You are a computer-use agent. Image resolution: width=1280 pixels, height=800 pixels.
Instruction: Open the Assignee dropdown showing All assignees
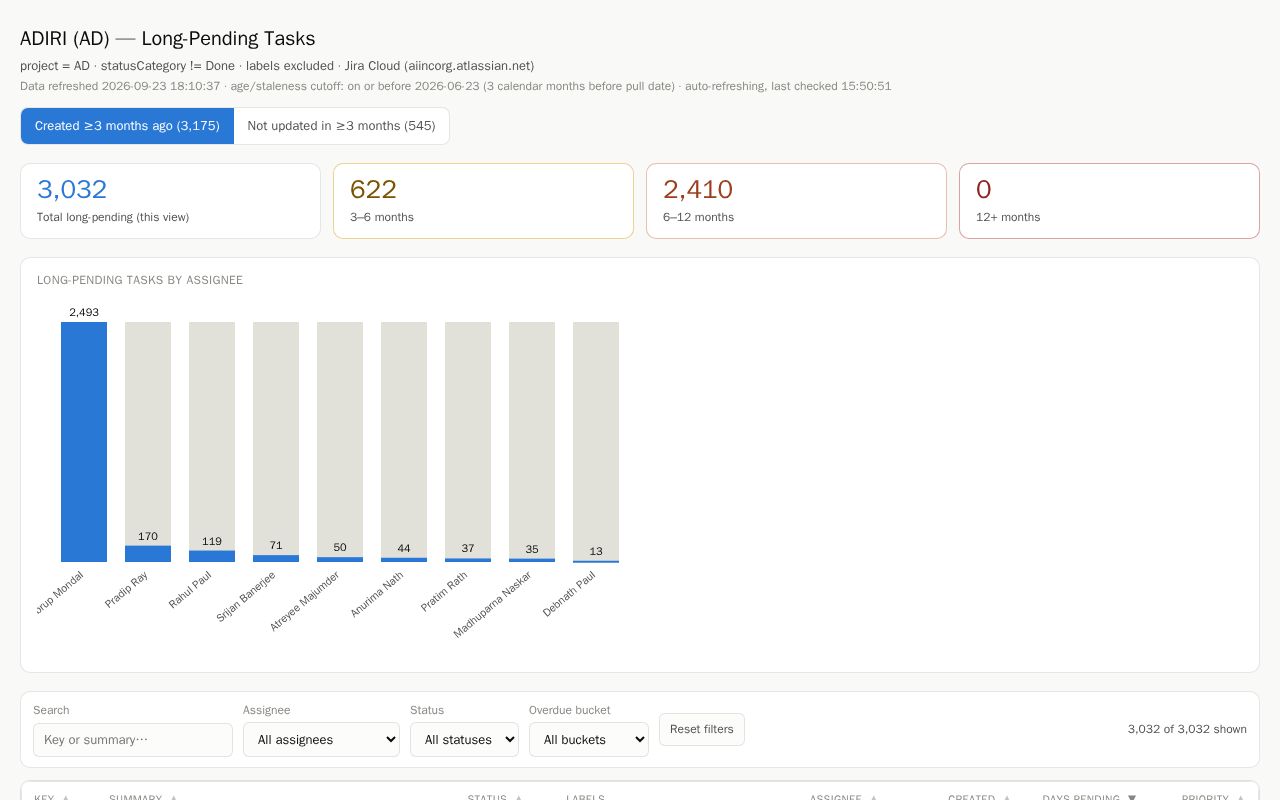tap(321, 740)
